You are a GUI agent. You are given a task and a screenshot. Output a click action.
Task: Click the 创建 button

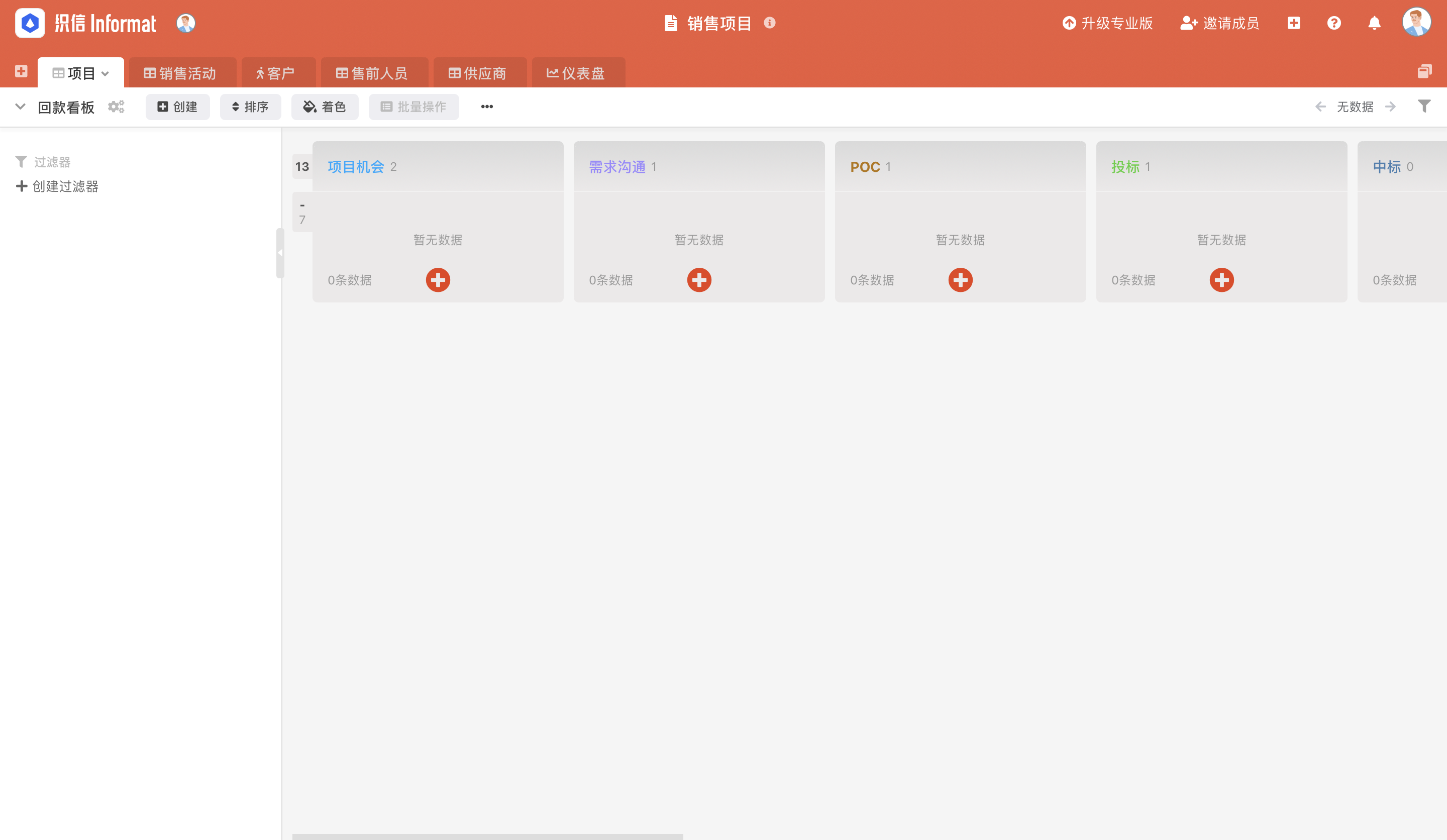pos(177,107)
